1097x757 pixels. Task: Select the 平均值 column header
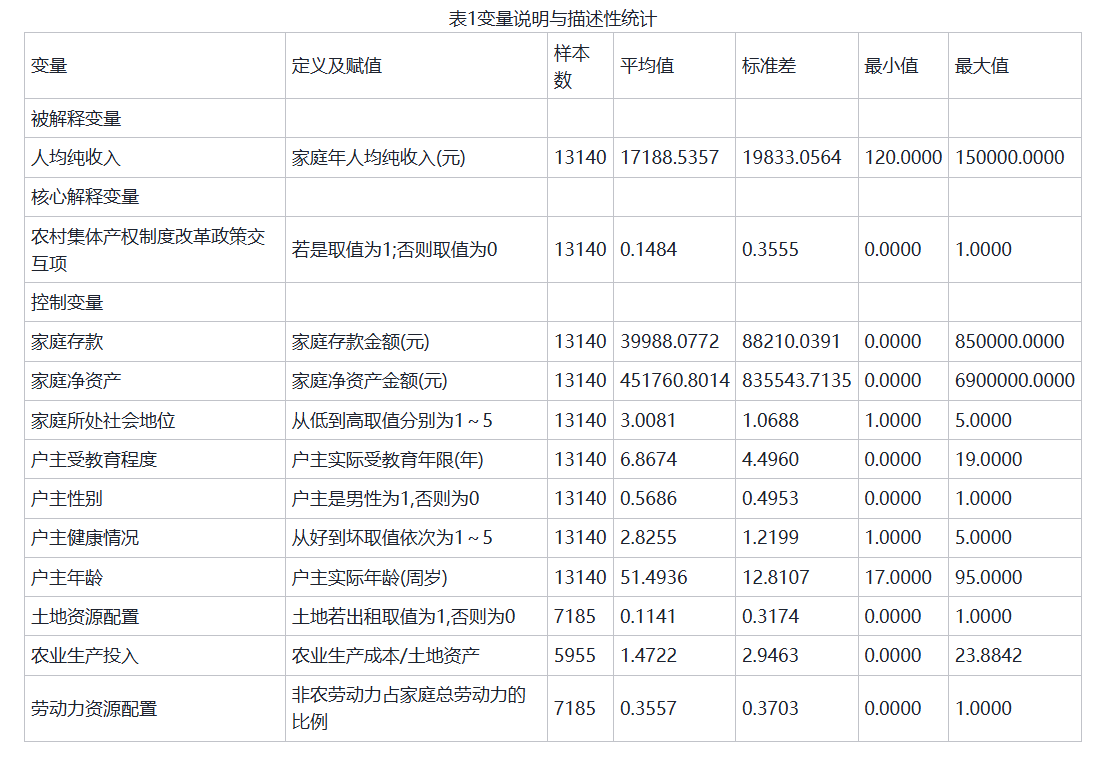[x=647, y=66]
